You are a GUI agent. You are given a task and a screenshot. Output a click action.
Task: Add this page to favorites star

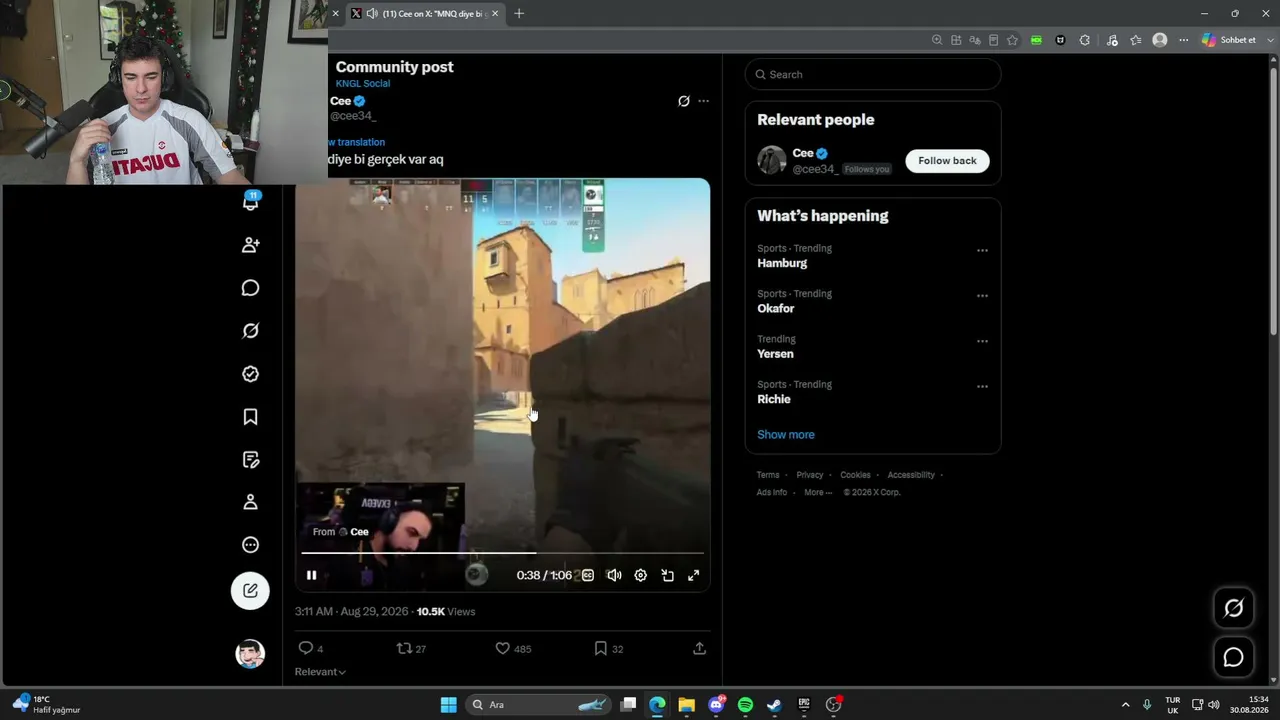1013,40
